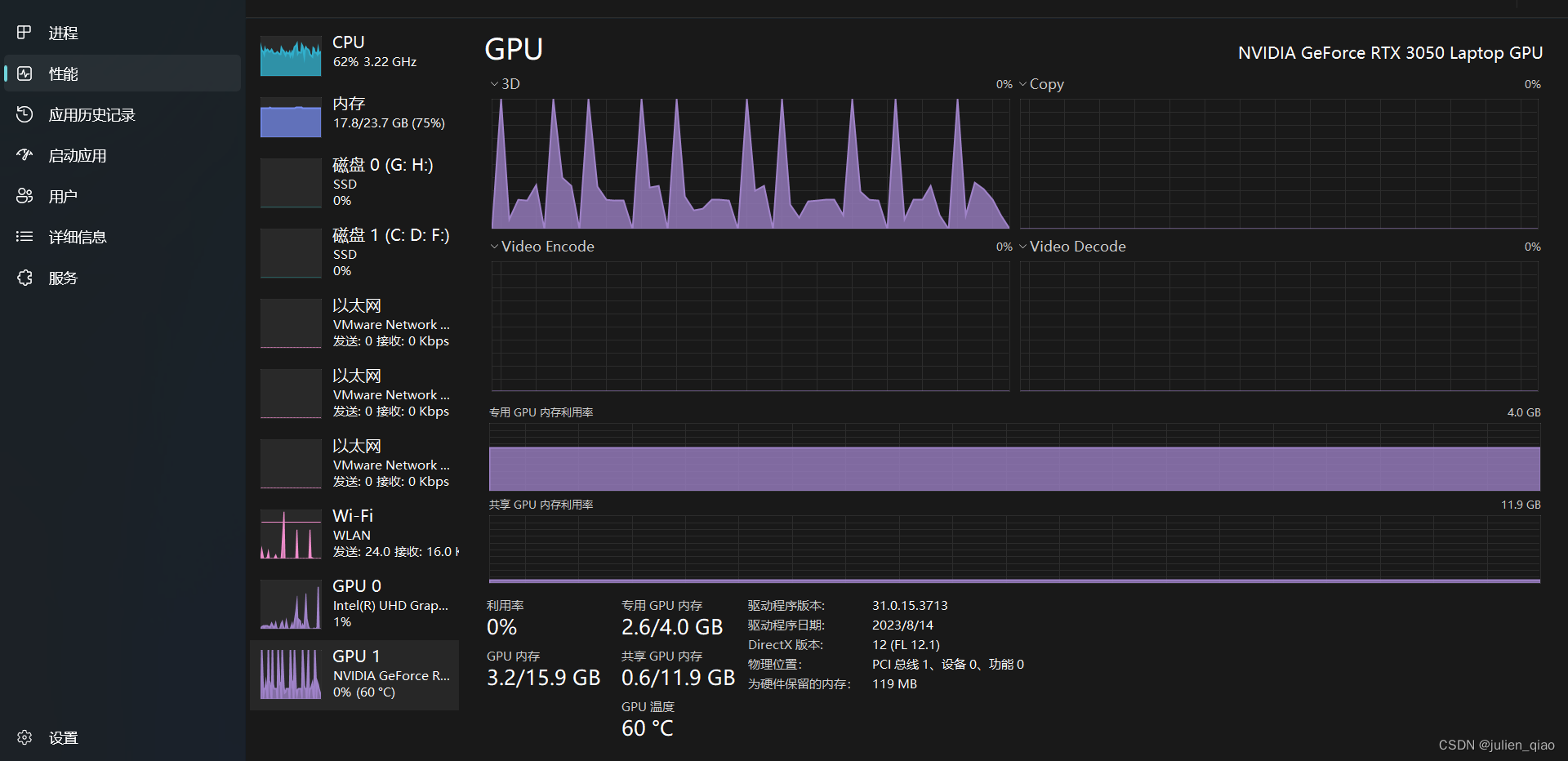Image resolution: width=1568 pixels, height=761 pixels.
Task: Click the NVIDIA GeForce RTX 3050 Laptop GPU title
Action: [1390, 53]
